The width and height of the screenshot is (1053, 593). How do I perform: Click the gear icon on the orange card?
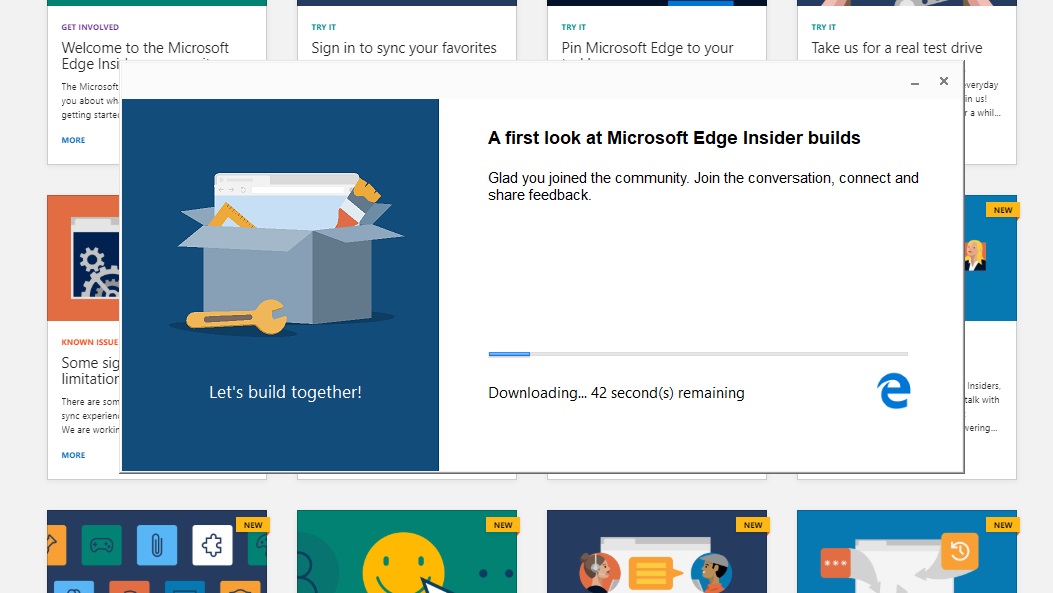tap(94, 262)
